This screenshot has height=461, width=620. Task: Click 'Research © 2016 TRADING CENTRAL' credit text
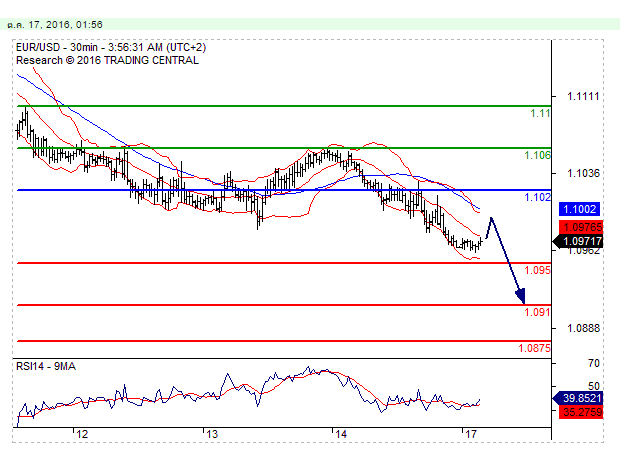click(107, 60)
